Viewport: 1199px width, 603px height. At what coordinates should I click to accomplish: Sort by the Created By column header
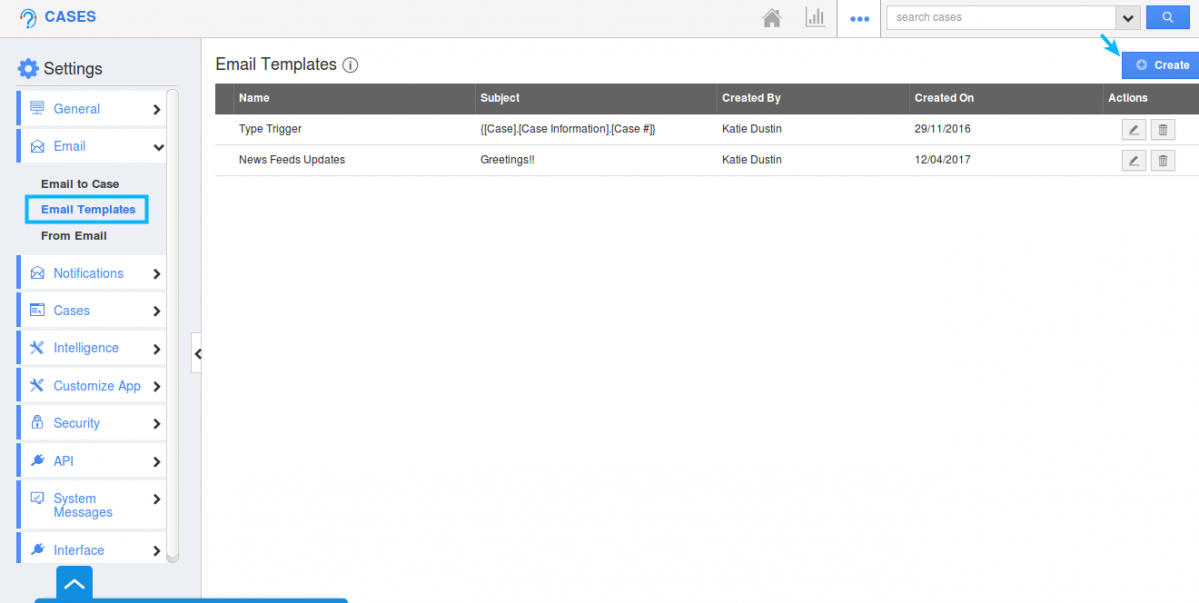tap(751, 98)
